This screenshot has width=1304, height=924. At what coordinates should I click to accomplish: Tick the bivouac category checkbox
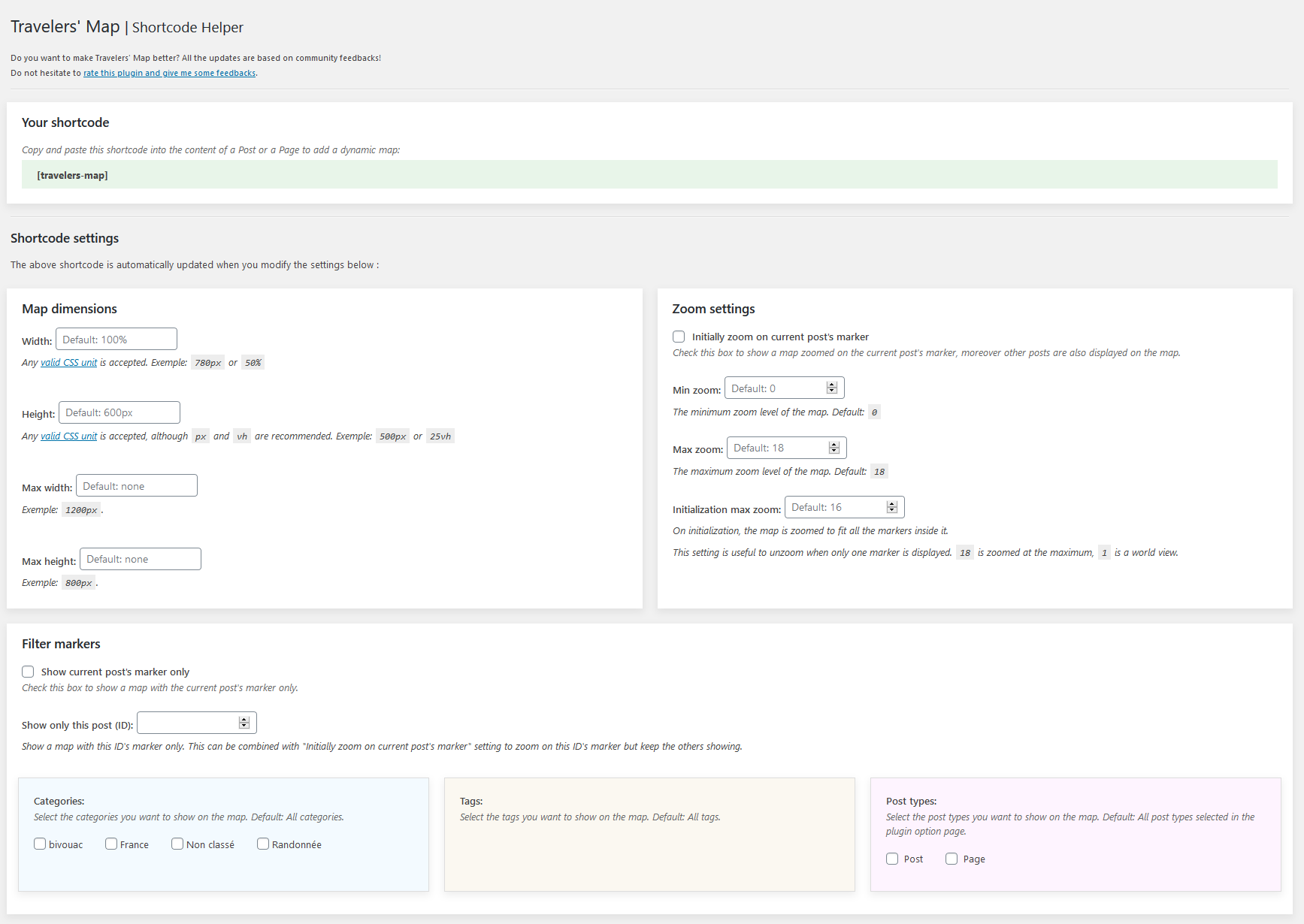[40, 844]
